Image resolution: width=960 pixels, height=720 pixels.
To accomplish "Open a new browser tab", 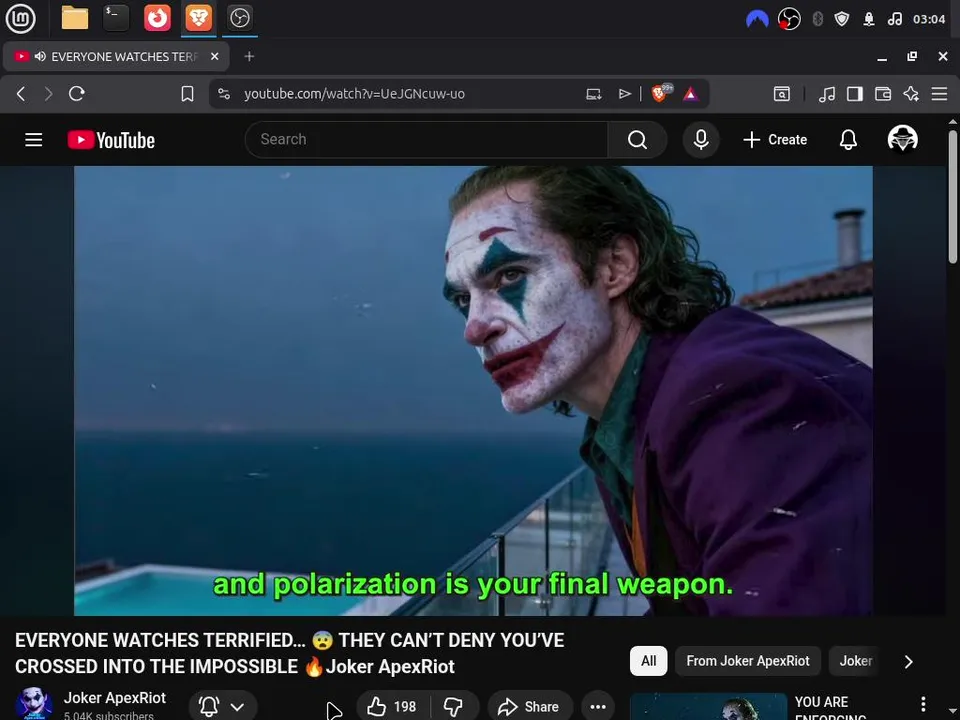I will click(249, 56).
